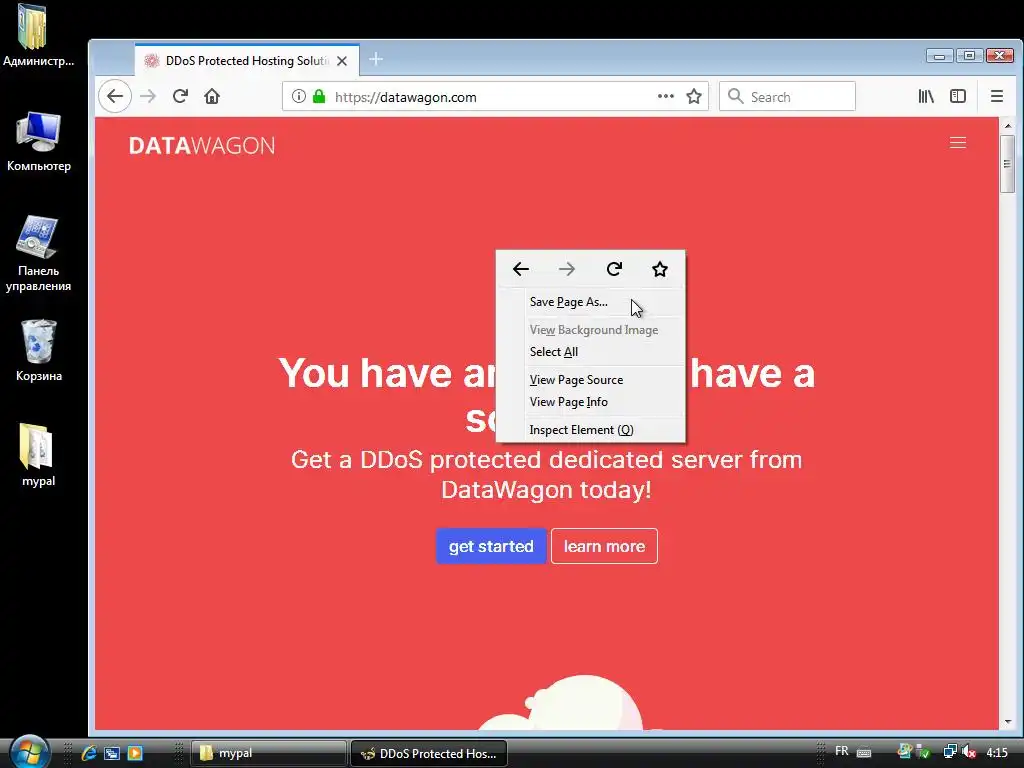Image resolution: width=1024 pixels, height=768 pixels.
Task: Click the browser toolbar Forward arrow
Action: (x=148, y=97)
